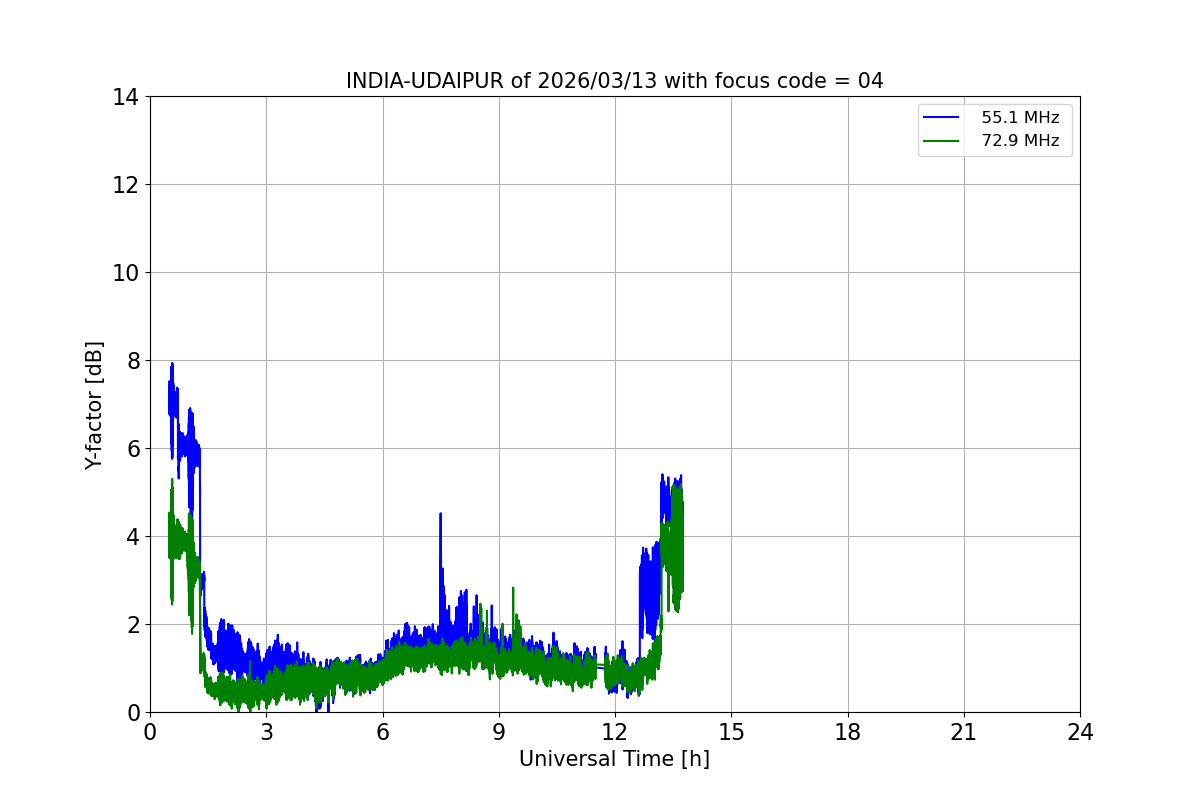
Task: Click the plot title INDIA-UDAIPUR of 2026/03/13
Action: (x=614, y=81)
